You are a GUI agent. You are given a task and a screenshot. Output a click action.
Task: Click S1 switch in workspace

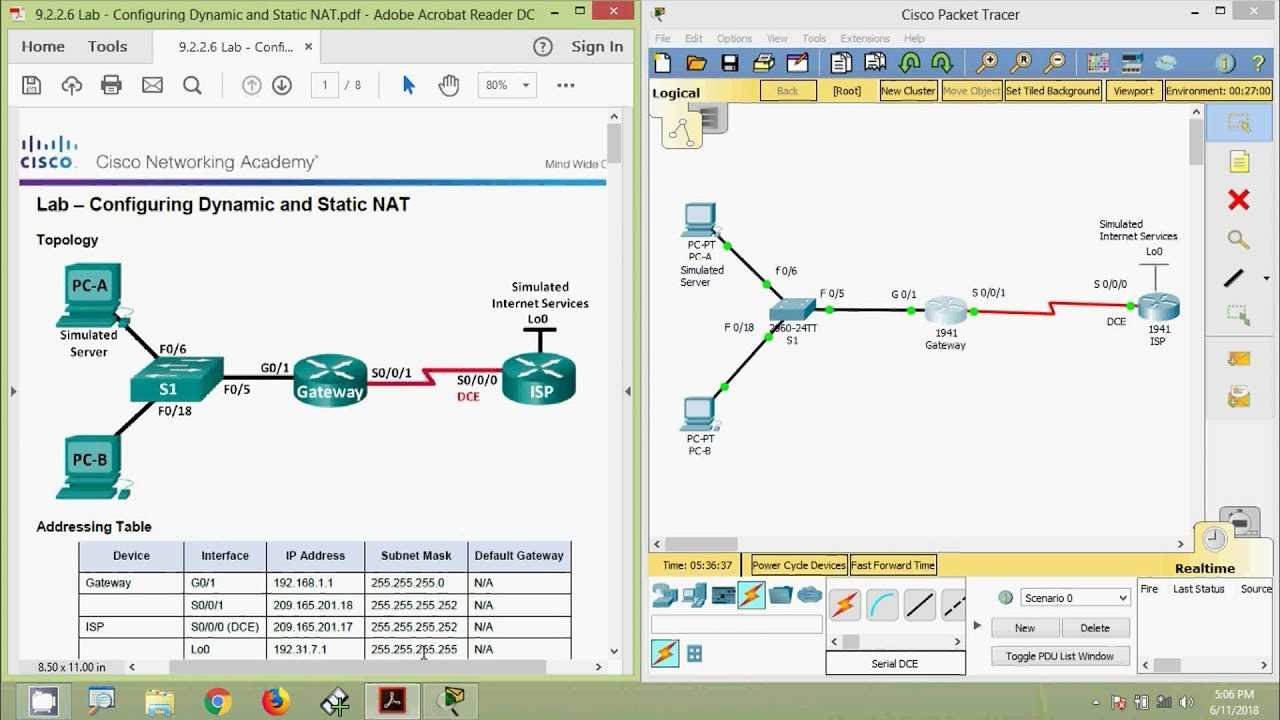793,311
